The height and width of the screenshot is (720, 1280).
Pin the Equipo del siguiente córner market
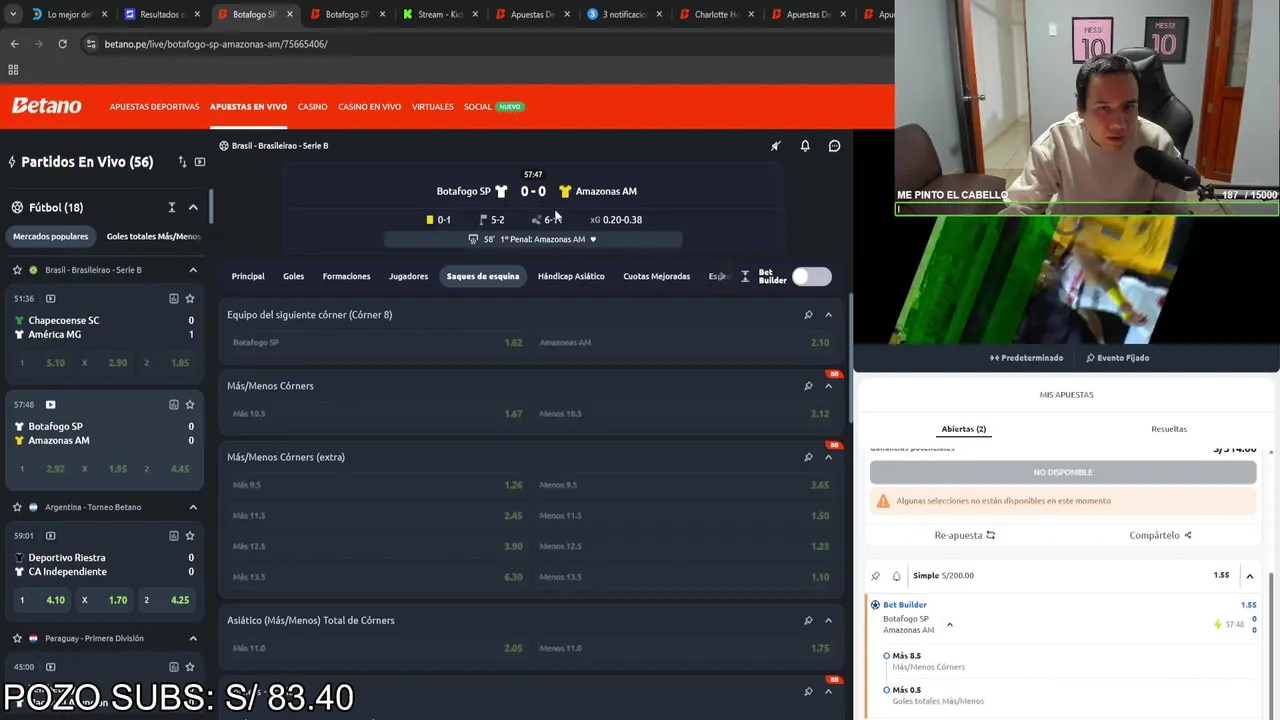tap(808, 315)
